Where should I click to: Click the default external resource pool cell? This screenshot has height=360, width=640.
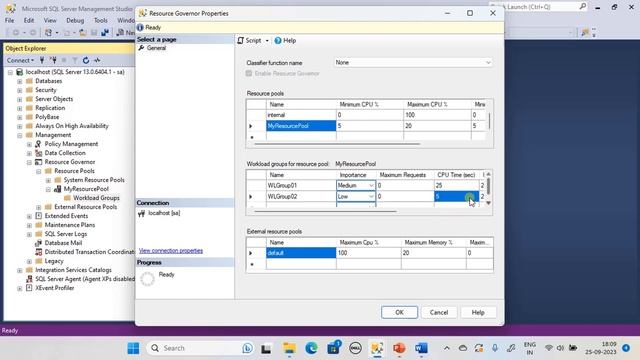(301, 253)
